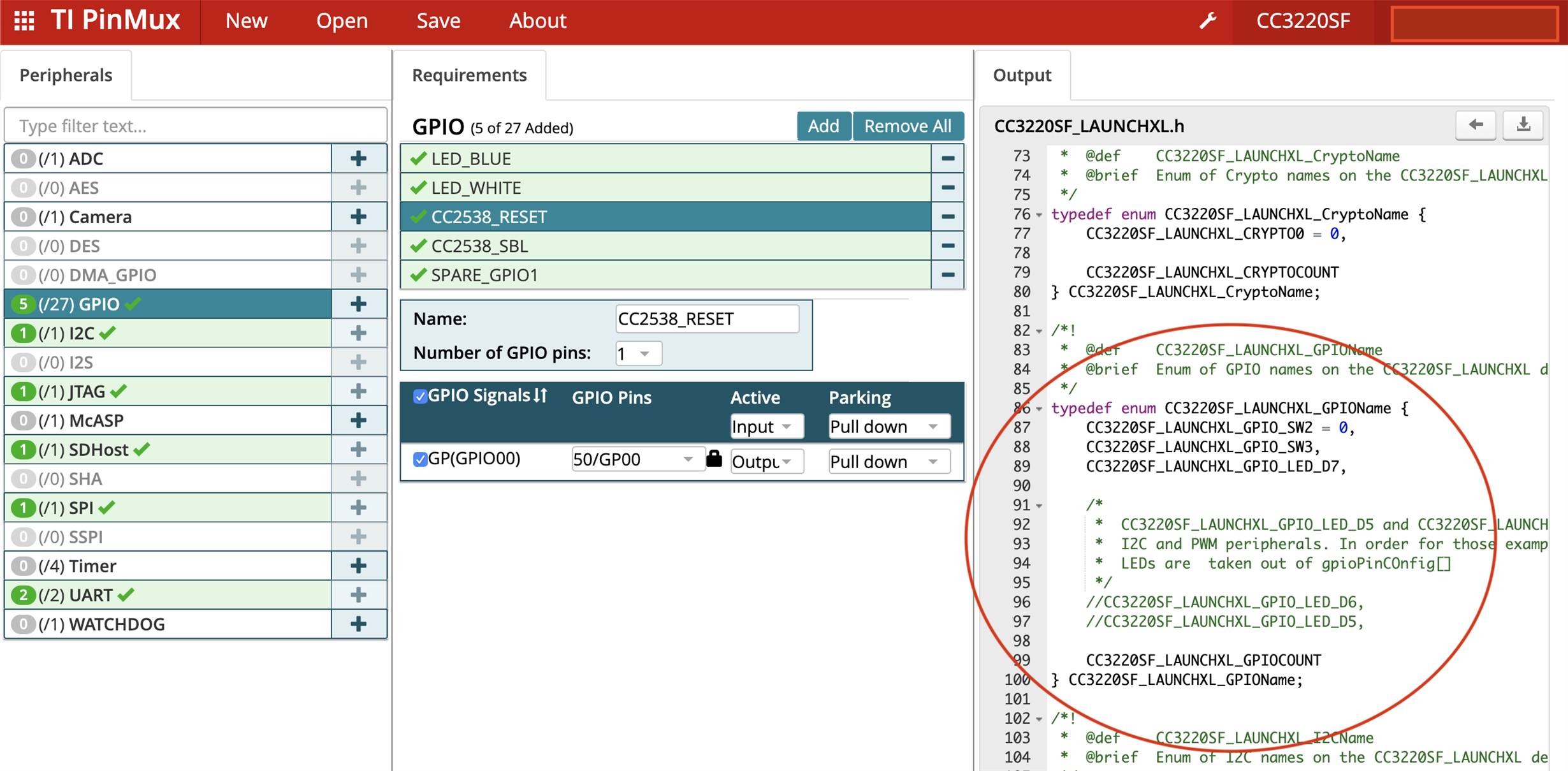1568x771 pixels.
Task: Remove LED_BLUE with its minus icon
Action: 947,158
